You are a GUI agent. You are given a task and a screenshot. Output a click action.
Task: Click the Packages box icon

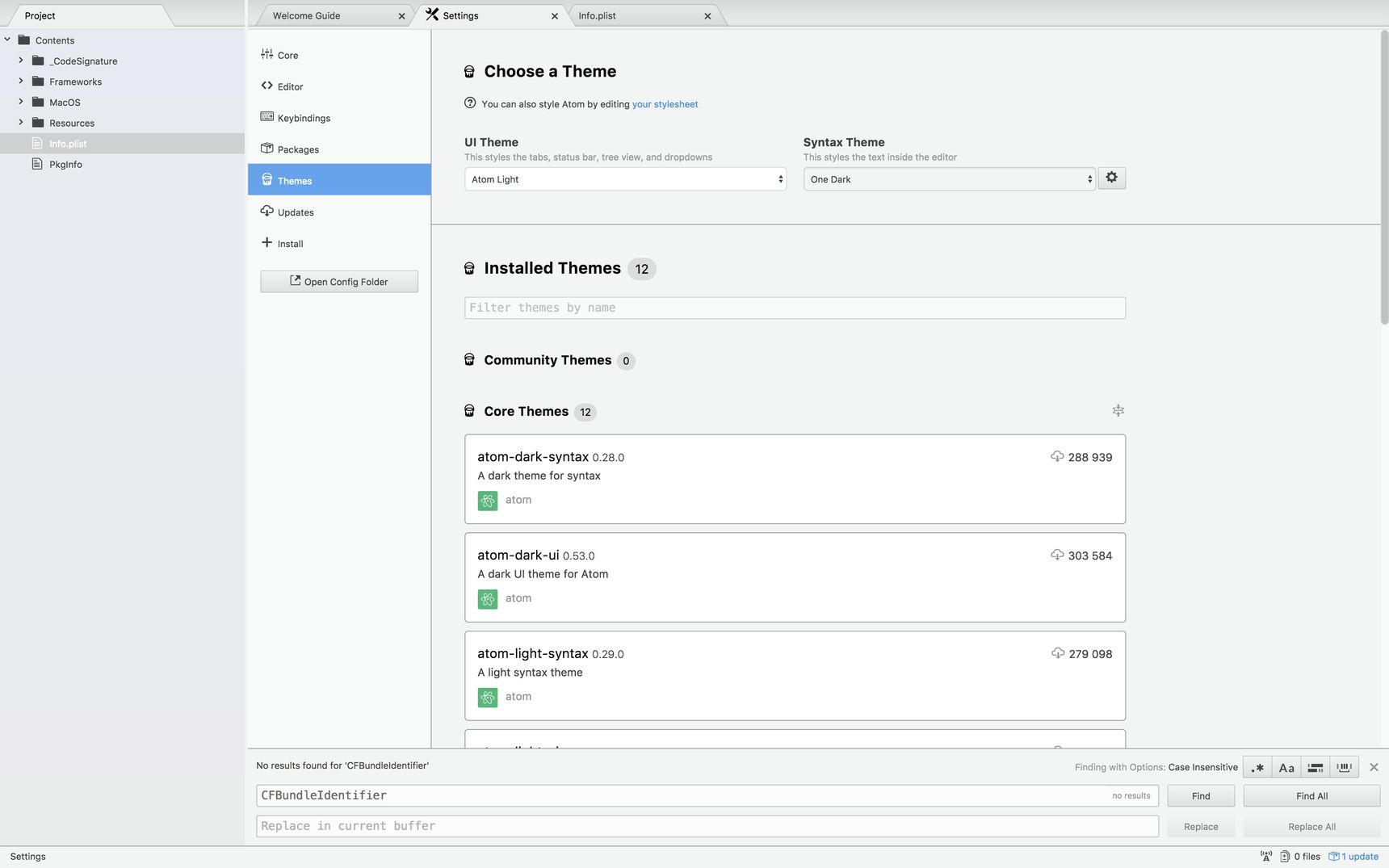coord(266,148)
